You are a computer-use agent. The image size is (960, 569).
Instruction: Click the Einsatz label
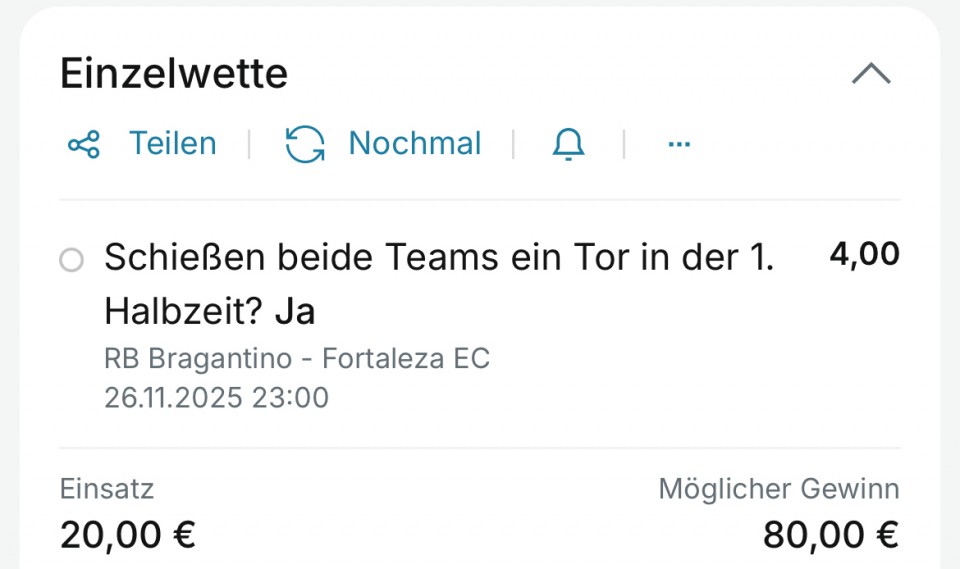point(107,489)
